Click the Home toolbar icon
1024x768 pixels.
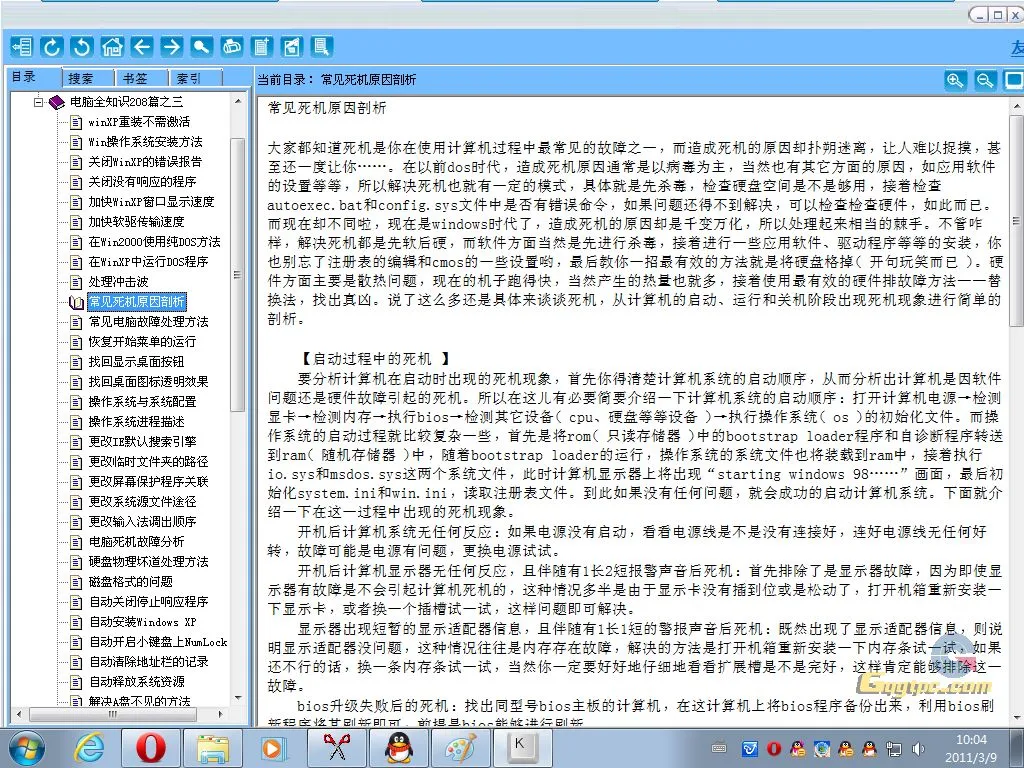pos(111,46)
